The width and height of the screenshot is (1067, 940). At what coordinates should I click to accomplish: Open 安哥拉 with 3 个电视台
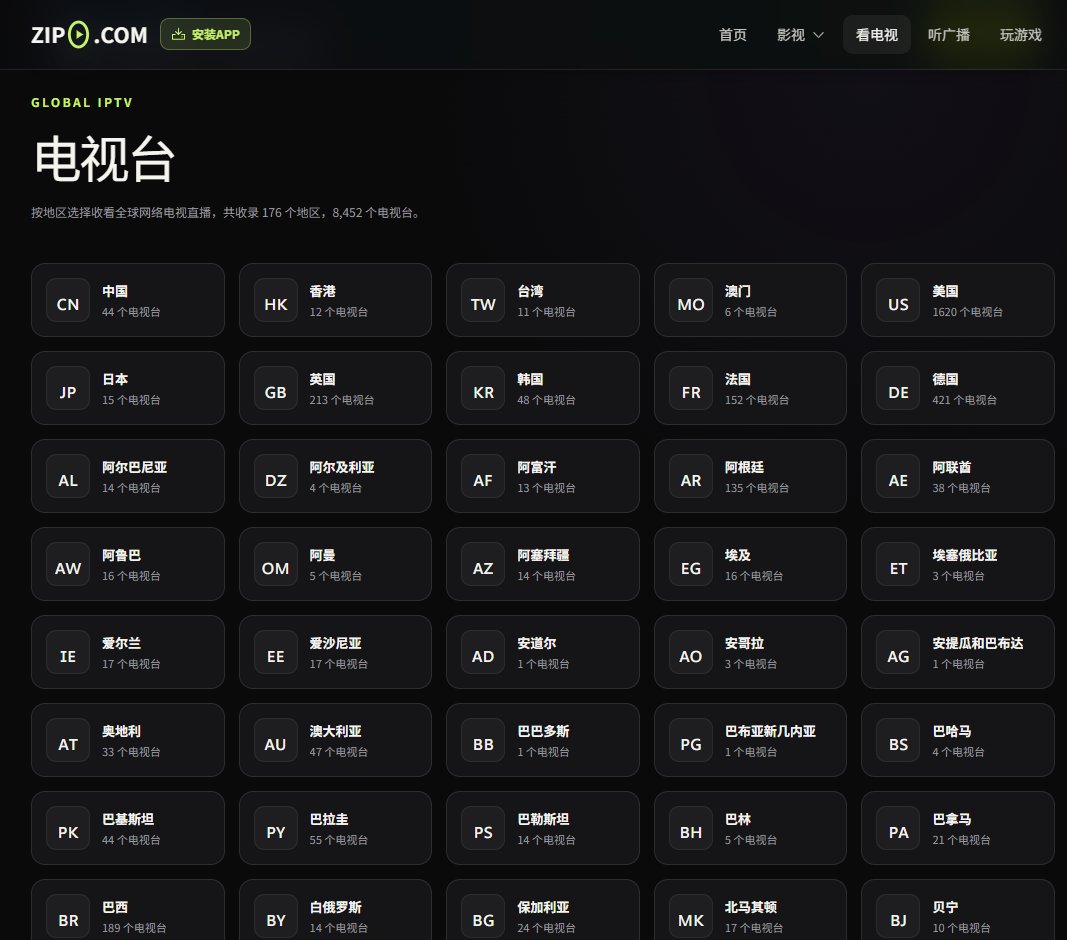coord(750,652)
